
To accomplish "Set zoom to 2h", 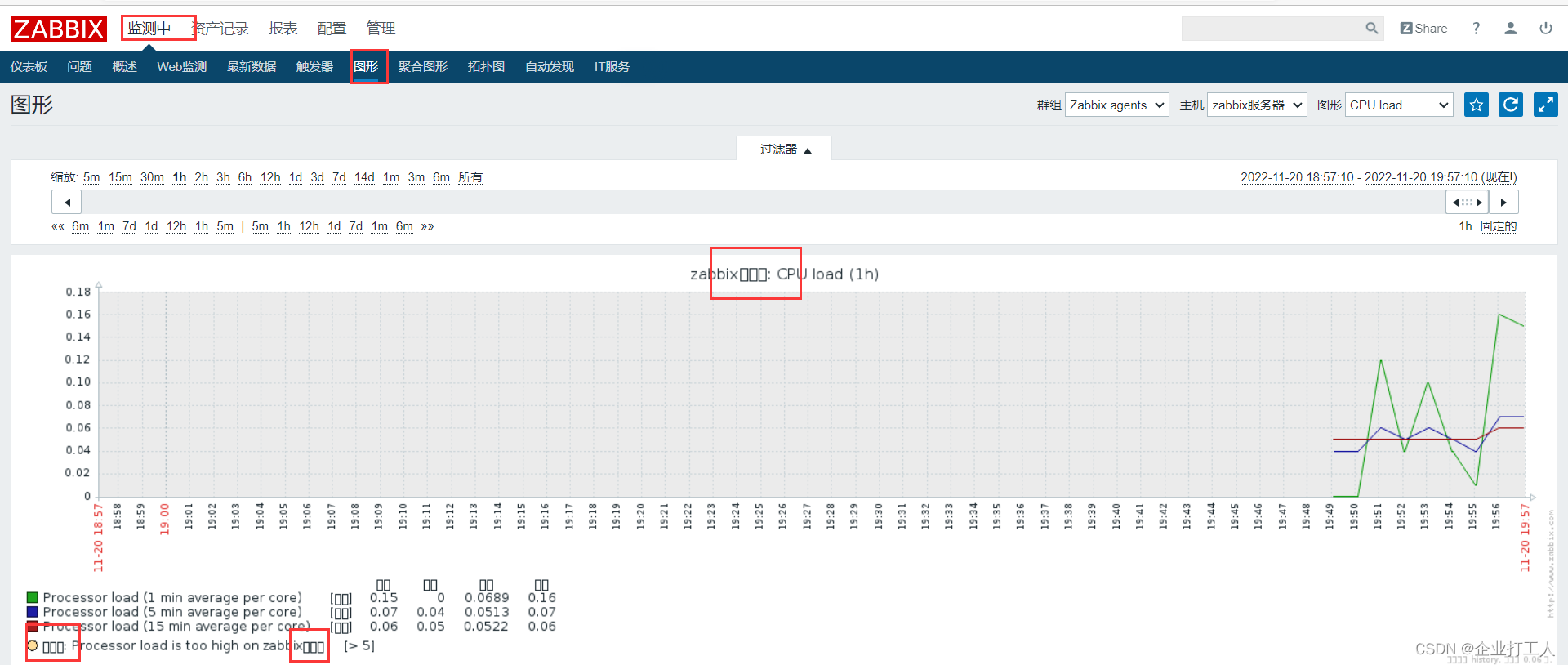I will coord(201,177).
